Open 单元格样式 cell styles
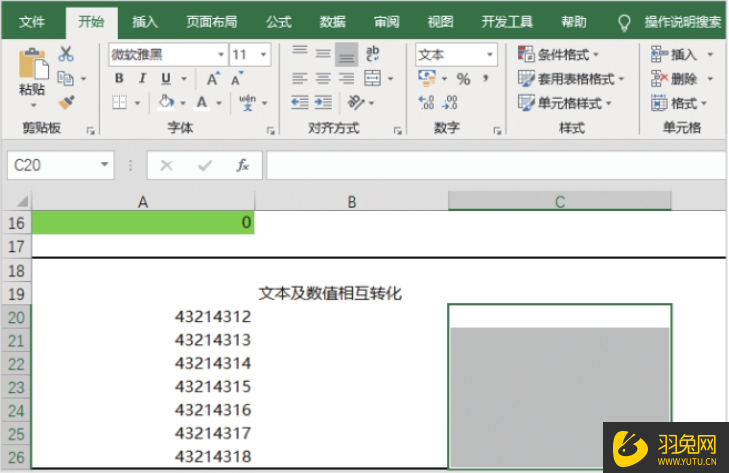Image resolution: width=729 pixels, height=473 pixels. coord(564,103)
